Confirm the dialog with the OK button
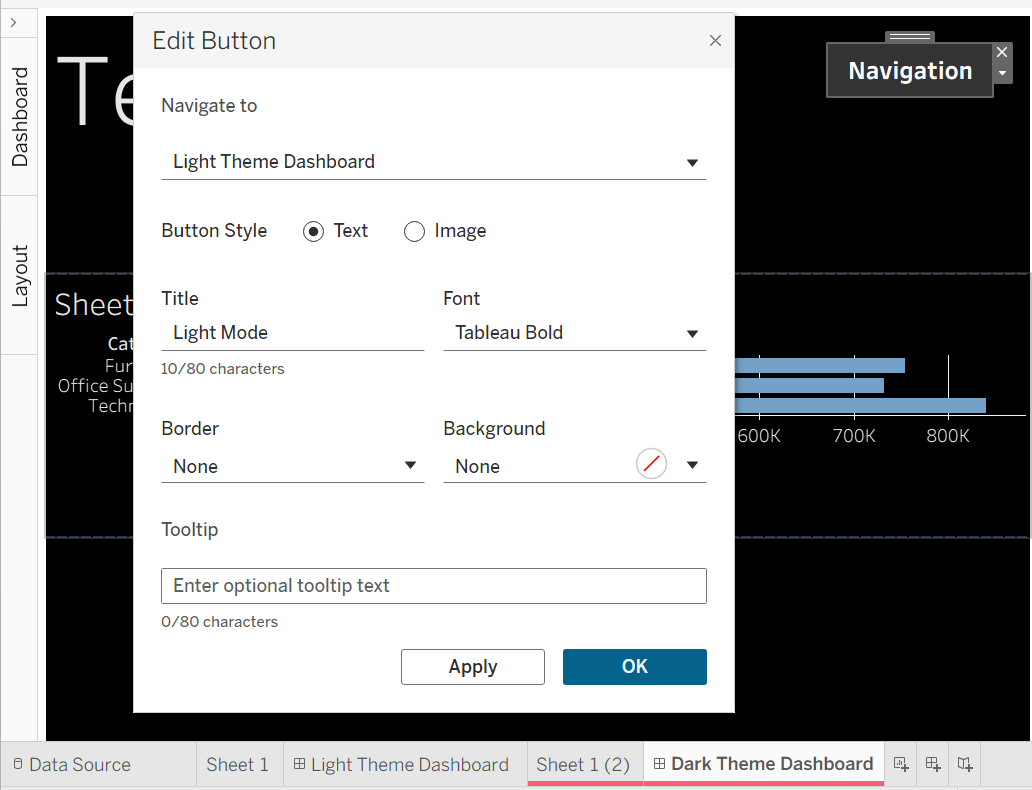Screen dimensions: 1032x790 click(634, 667)
